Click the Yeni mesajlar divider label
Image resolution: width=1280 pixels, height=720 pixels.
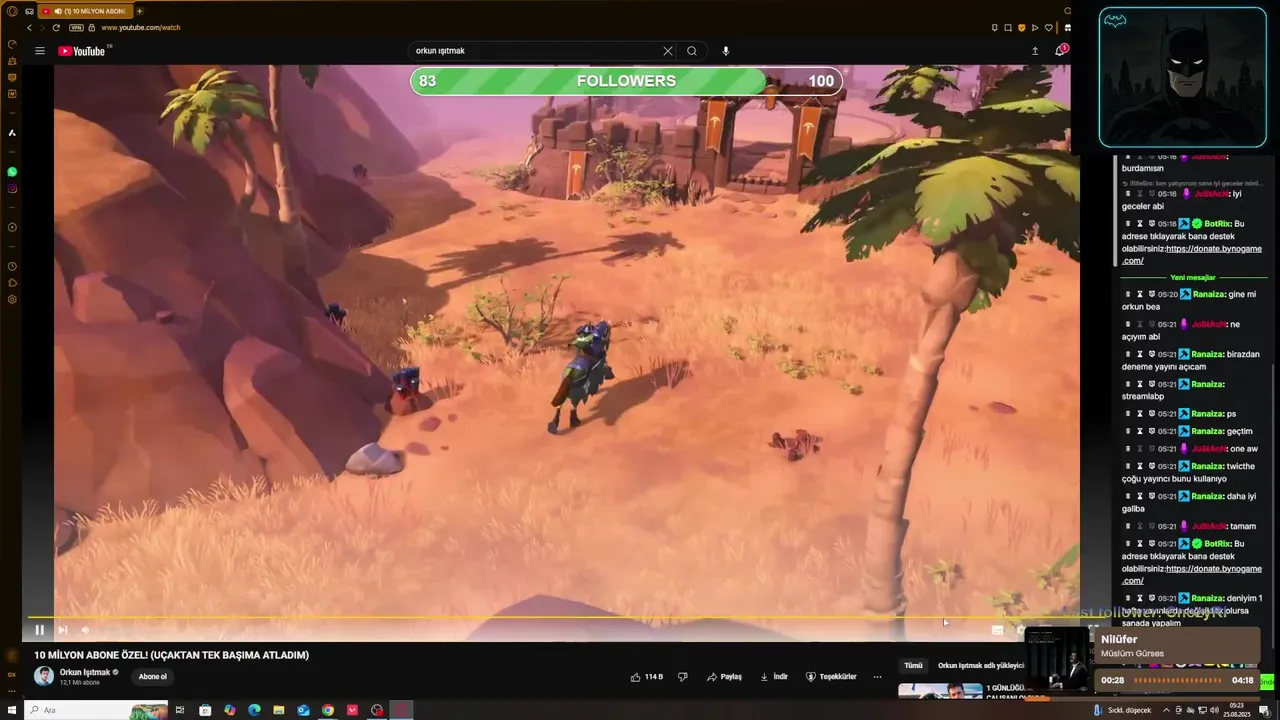pyautogui.click(x=1193, y=277)
